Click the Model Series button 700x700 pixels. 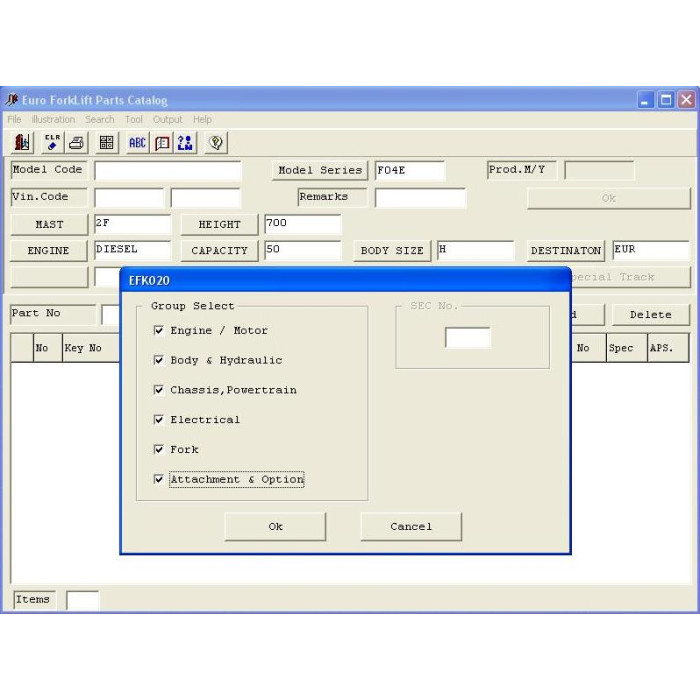(x=320, y=171)
